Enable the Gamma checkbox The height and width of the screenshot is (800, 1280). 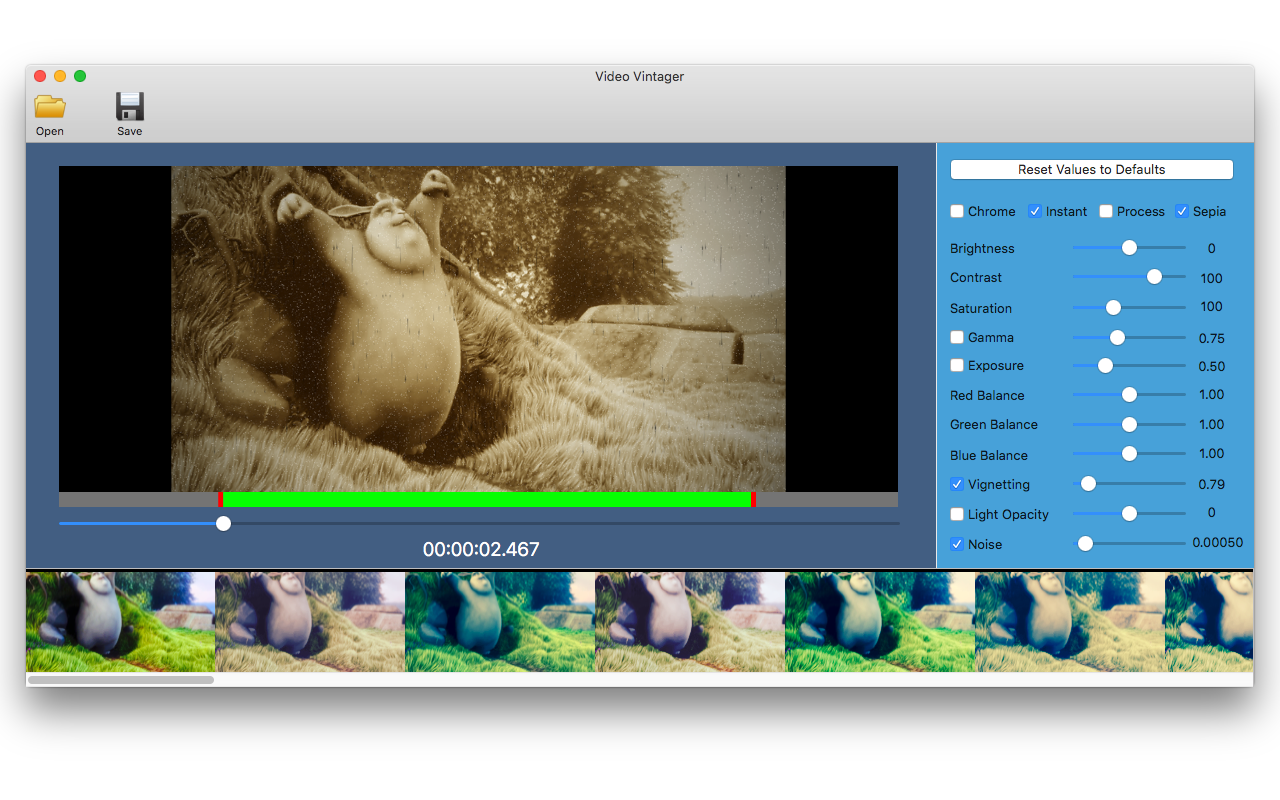tap(957, 337)
